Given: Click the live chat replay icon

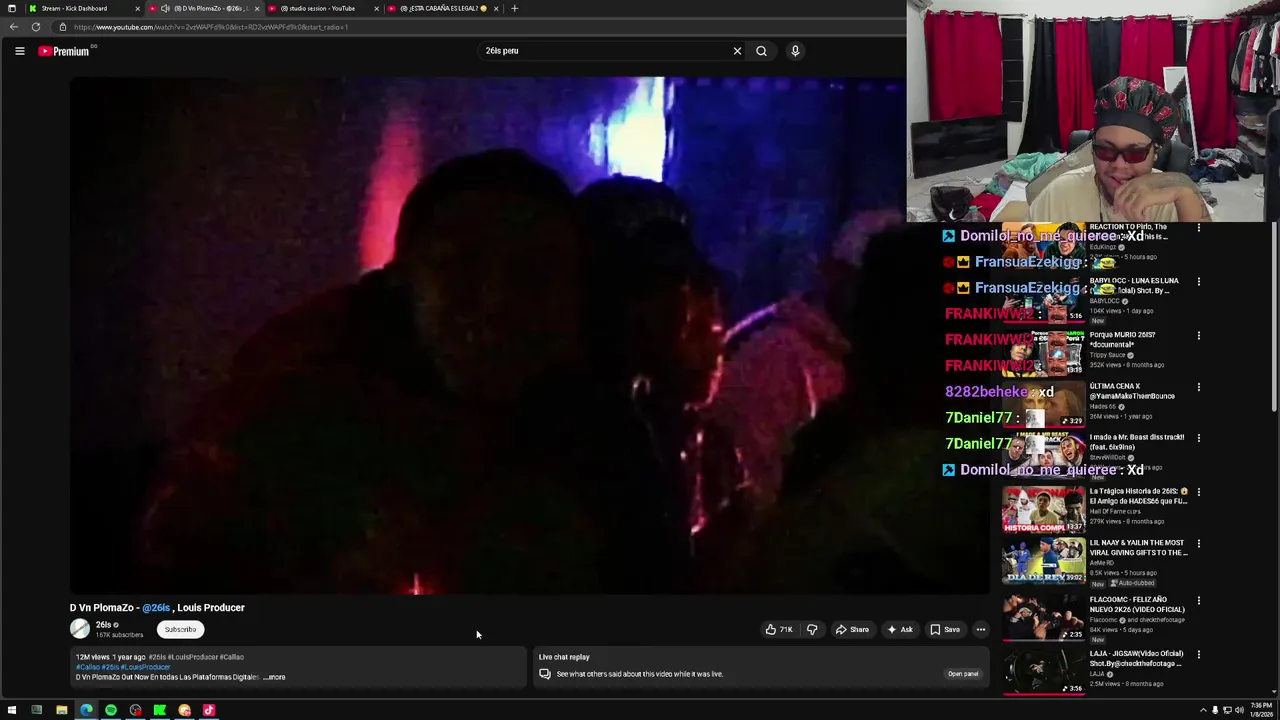Looking at the screenshot, I should [545, 674].
